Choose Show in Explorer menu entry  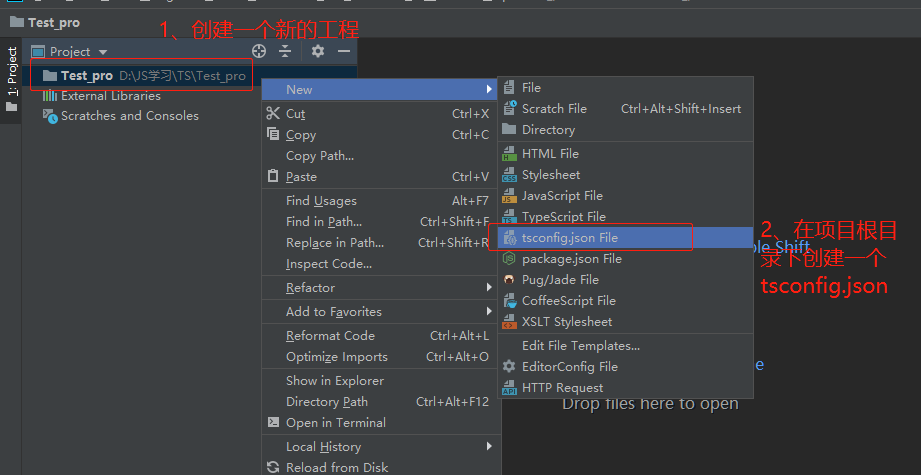[379, 380]
